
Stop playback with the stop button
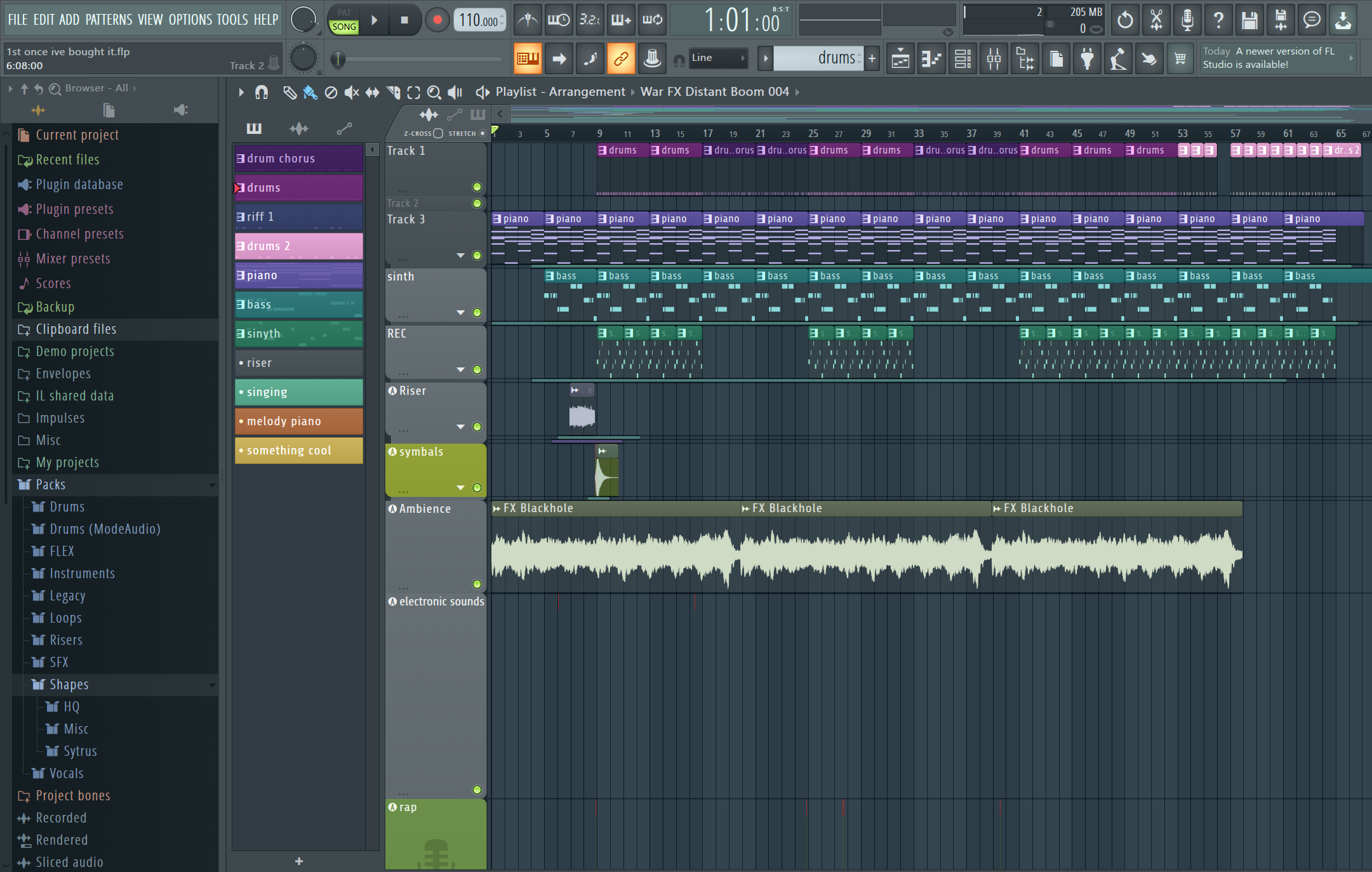click(x=404, y=20)
